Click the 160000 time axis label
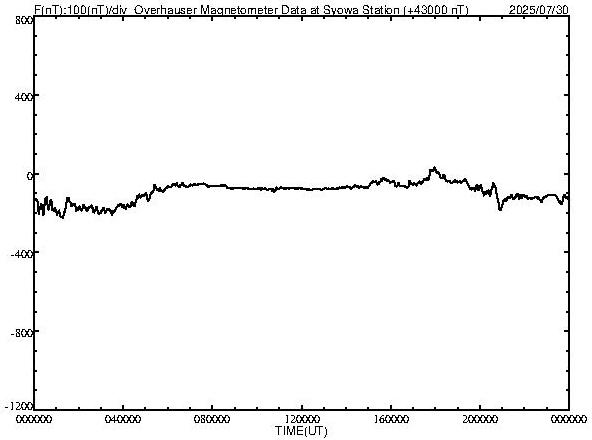The width and height of the screenshot is (592, 440). click(x=391, y=419)
